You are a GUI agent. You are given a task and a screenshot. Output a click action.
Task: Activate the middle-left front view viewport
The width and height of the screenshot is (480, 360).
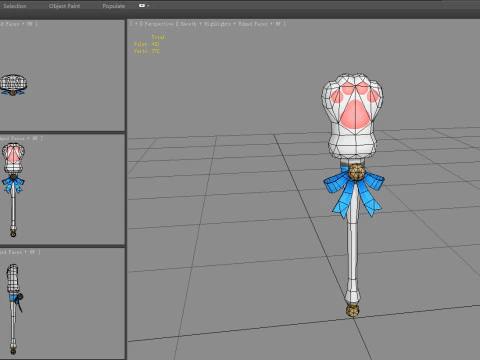62,189
